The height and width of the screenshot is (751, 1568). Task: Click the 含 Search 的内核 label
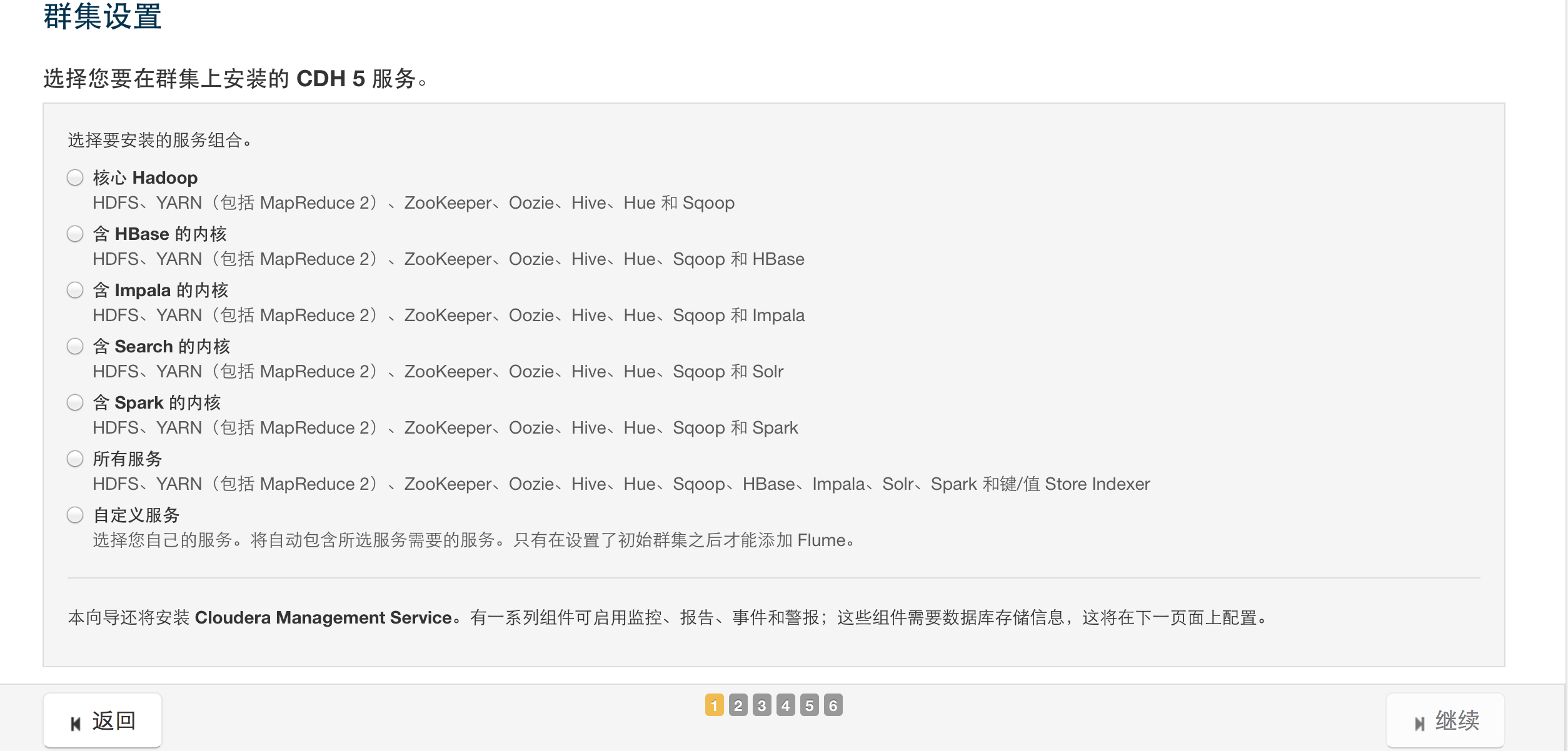[161, 347]
